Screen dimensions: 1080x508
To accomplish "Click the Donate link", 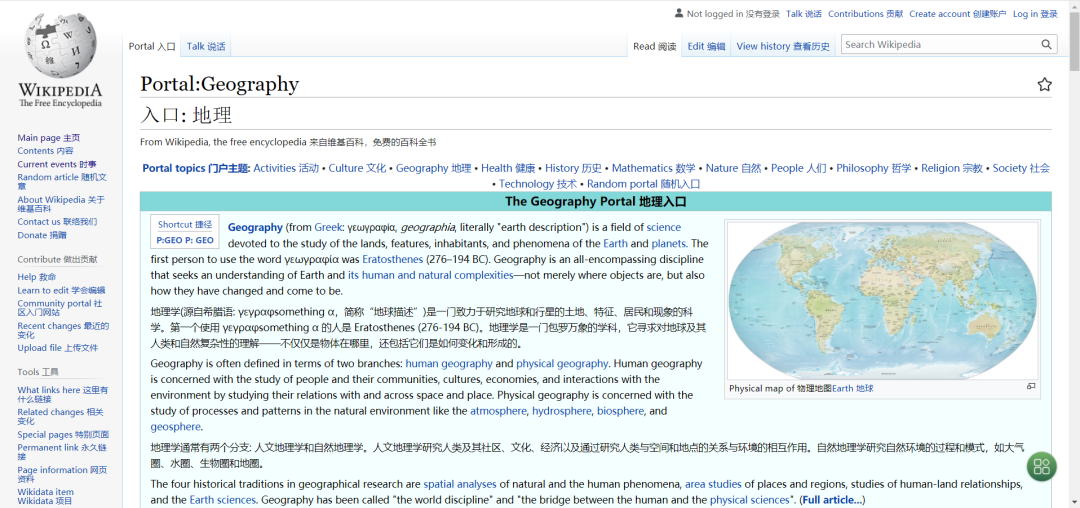I will pos(42,235).
